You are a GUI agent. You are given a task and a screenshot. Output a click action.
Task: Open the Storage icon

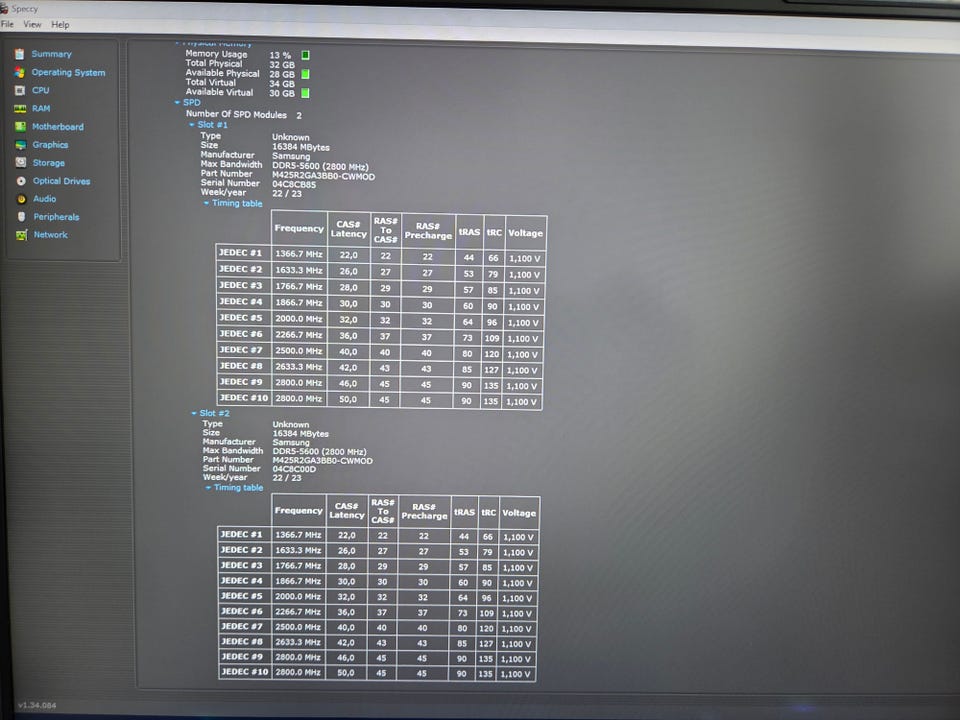[21, 162]
